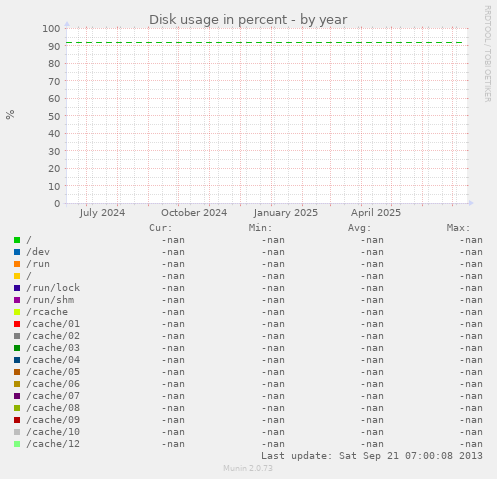This screenshot has width=497, height=479.
Task: Click the 'Disk usage in percent - by year' title
Action: 248,20
